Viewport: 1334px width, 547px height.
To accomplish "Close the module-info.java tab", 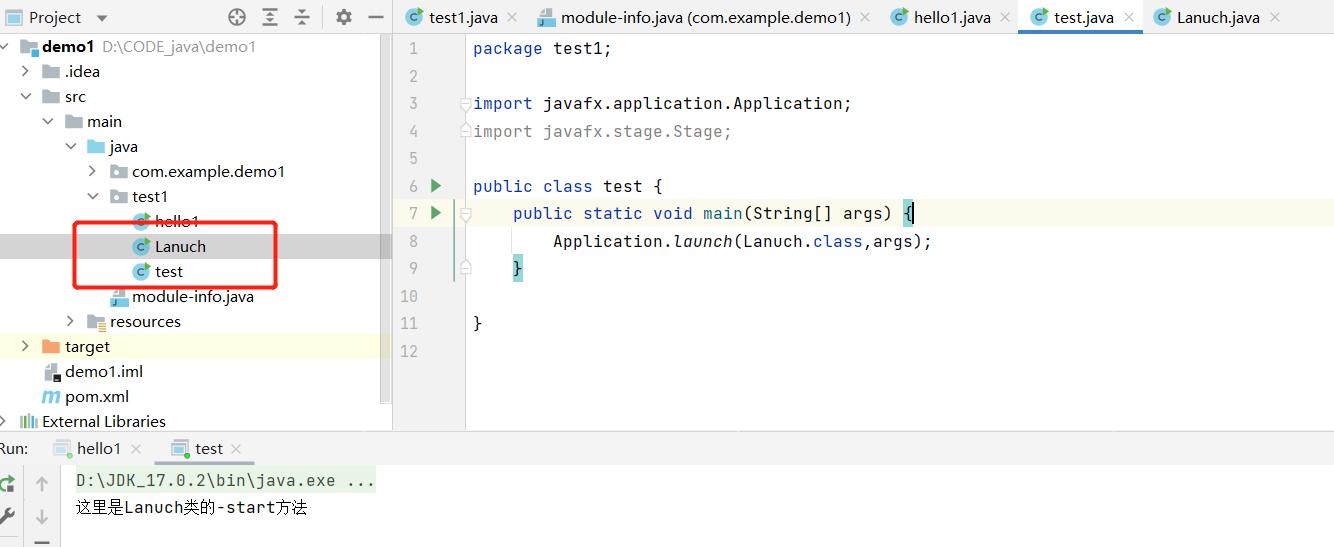I will (x=865, y=17).
